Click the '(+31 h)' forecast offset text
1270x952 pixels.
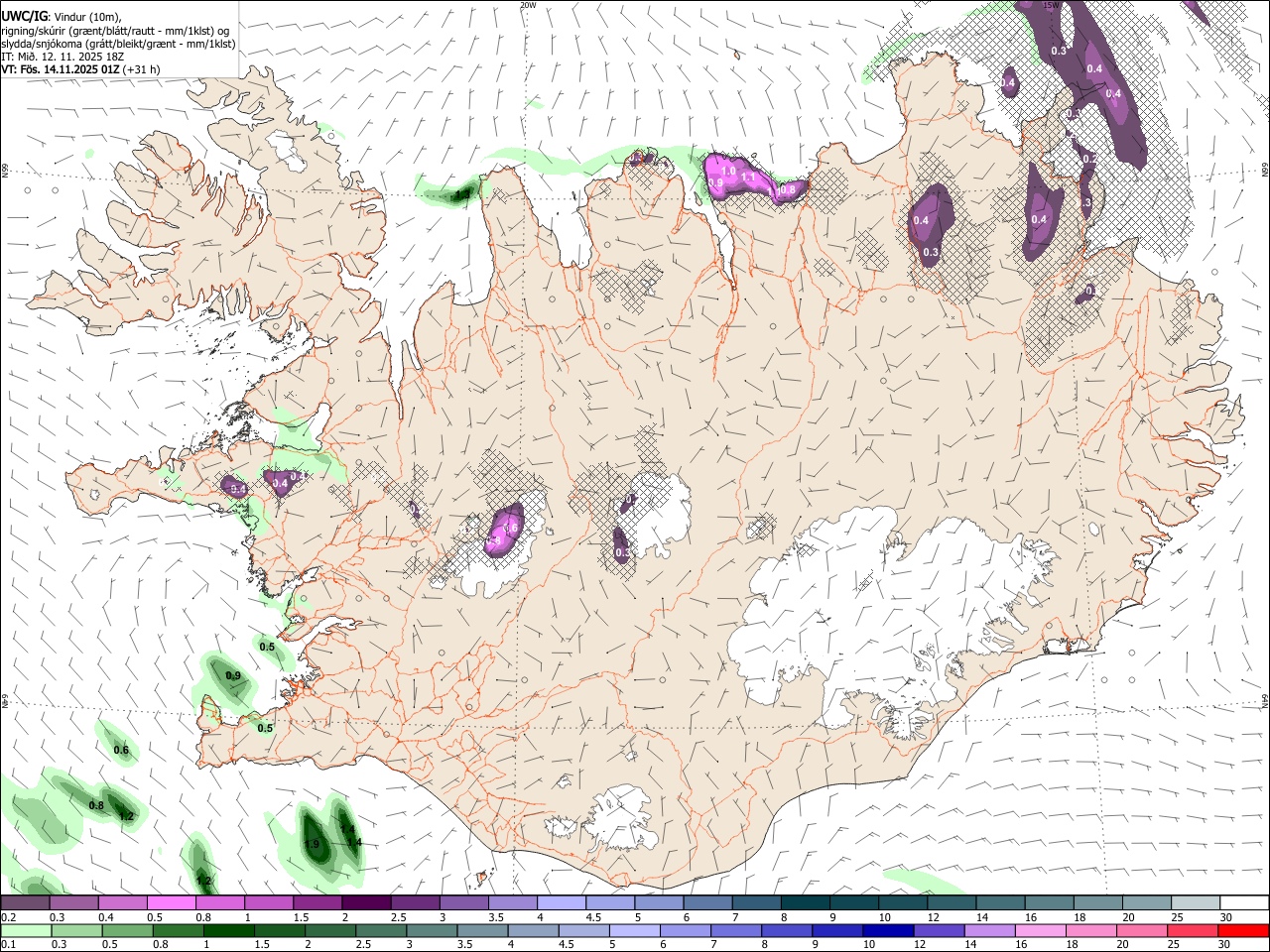point(142,69)
